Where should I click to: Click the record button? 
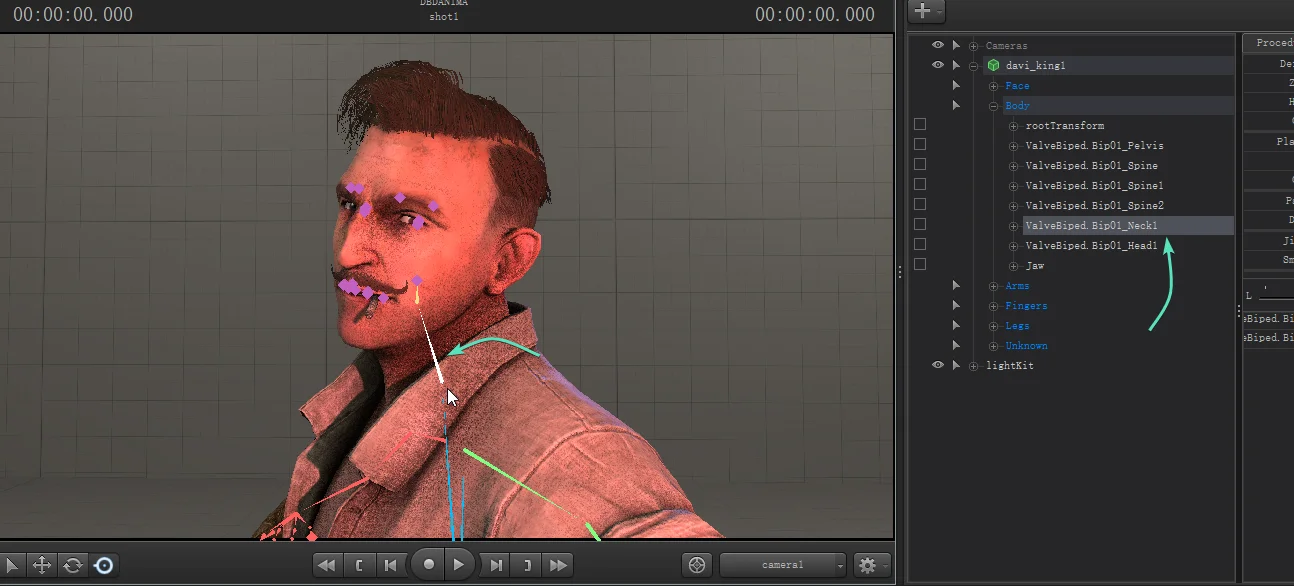coord(429,564)
